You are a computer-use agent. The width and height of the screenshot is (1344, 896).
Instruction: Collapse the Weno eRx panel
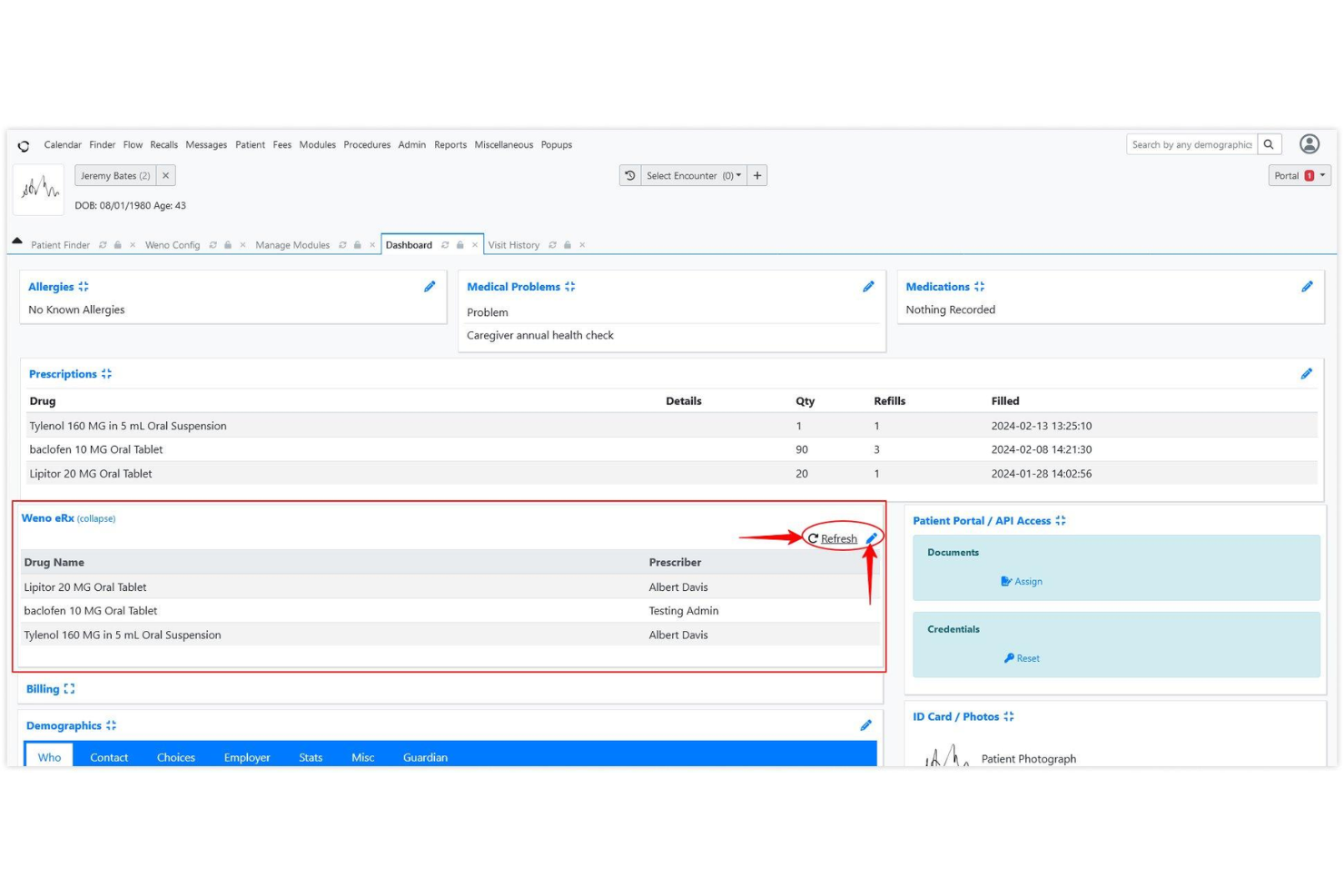point(95,518)
